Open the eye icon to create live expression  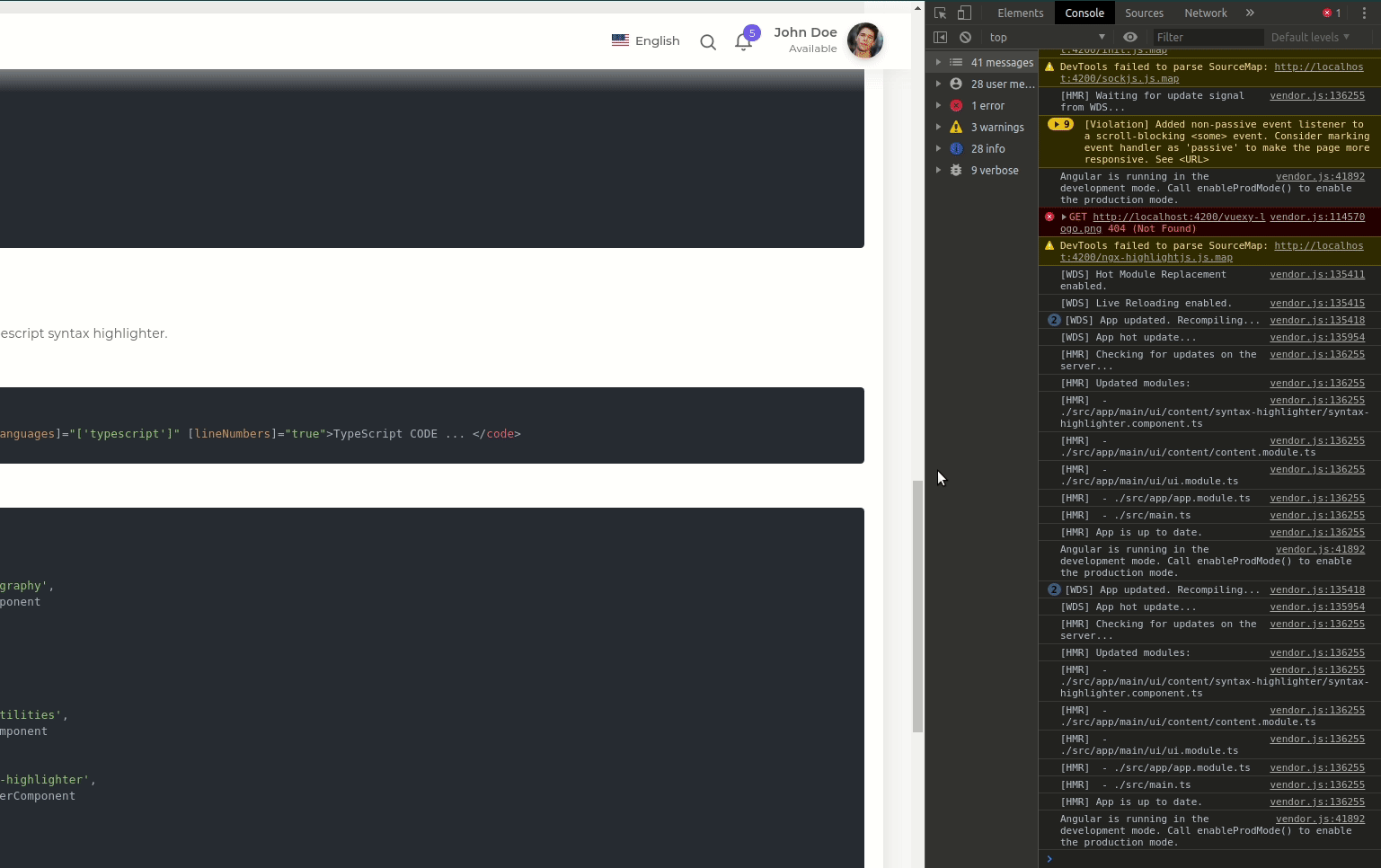1130,37
